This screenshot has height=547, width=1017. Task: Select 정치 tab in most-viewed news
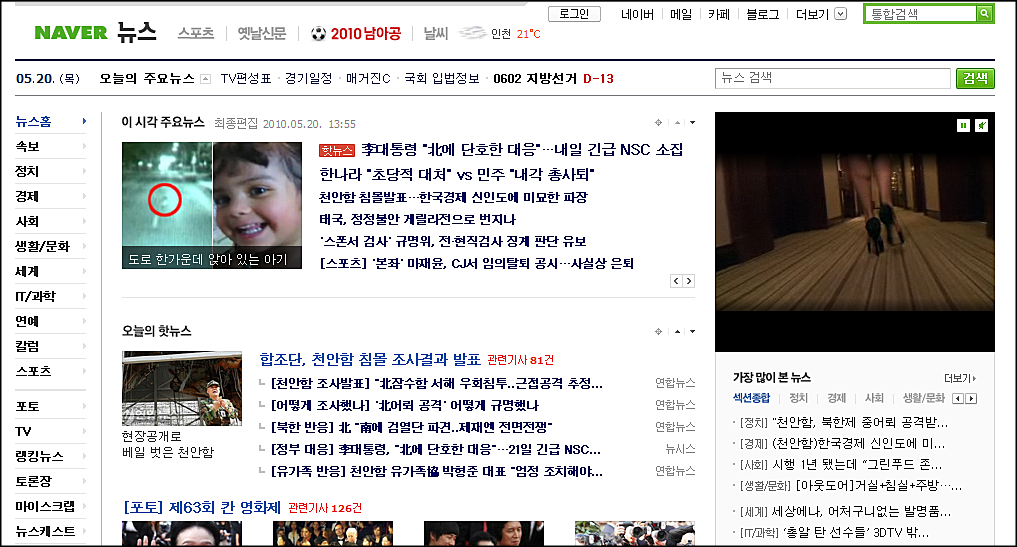click(798, 398)
